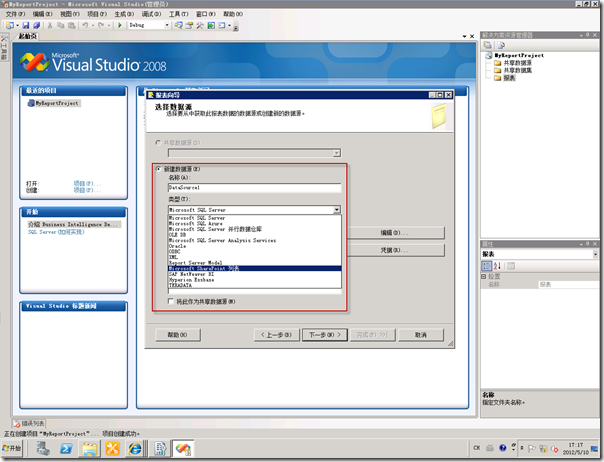
Task: Click the Cancel button in wizard
Action: pos(421,335)
